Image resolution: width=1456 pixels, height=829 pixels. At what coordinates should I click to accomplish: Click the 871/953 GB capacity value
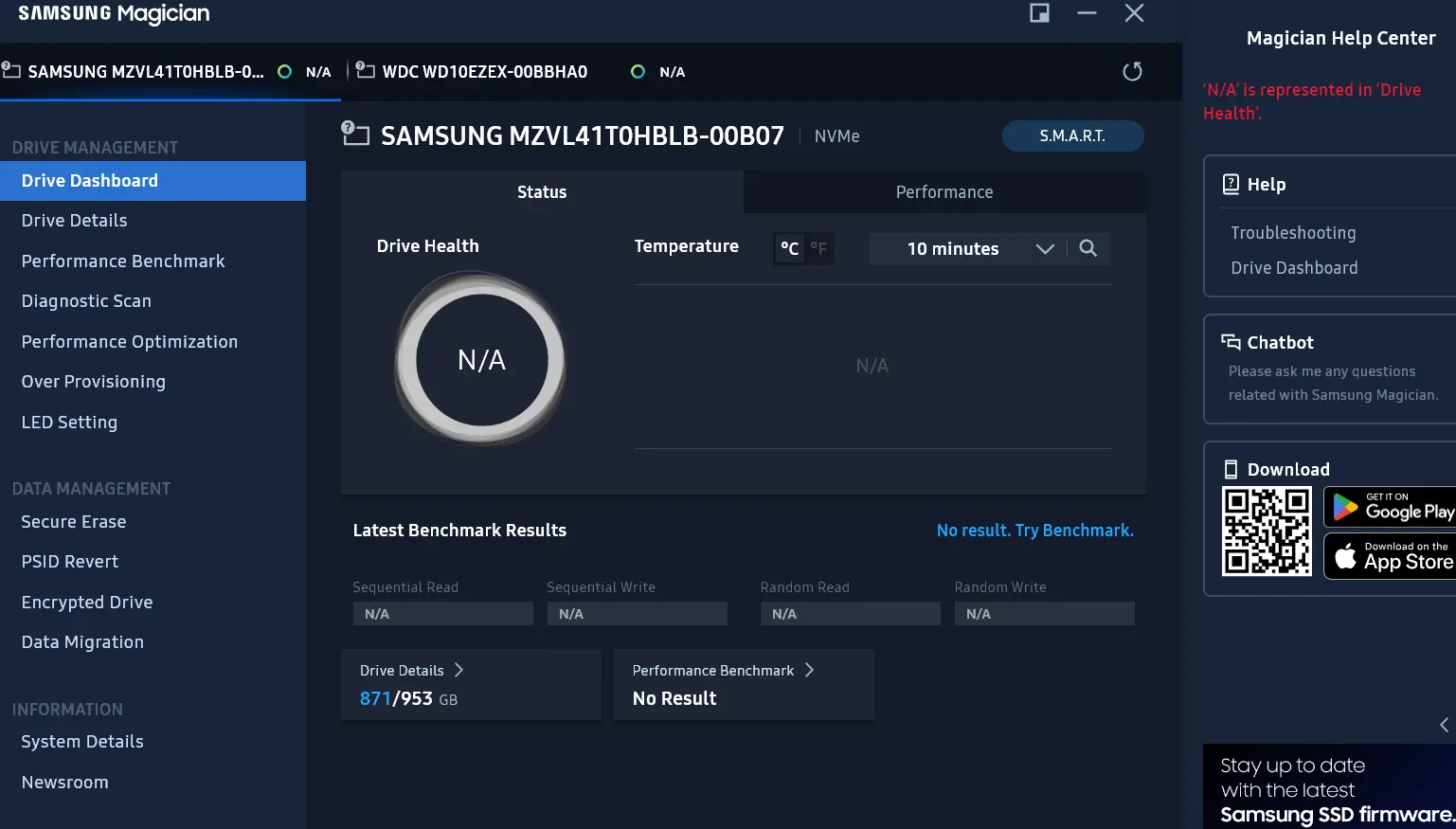pyautogui.click(x=408, y=699)
